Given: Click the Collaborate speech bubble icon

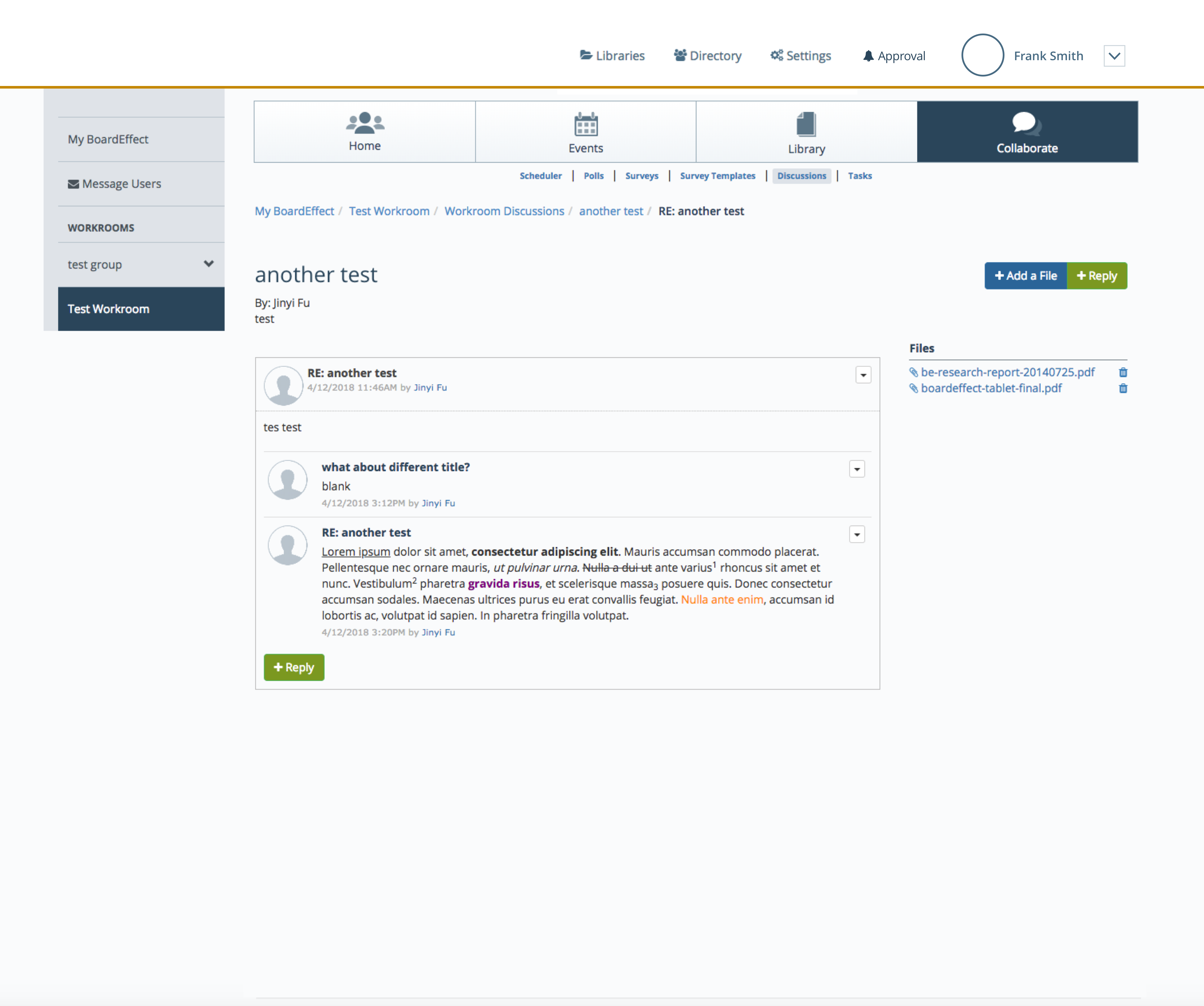Looking at the screenshot, I should 1026,123.
